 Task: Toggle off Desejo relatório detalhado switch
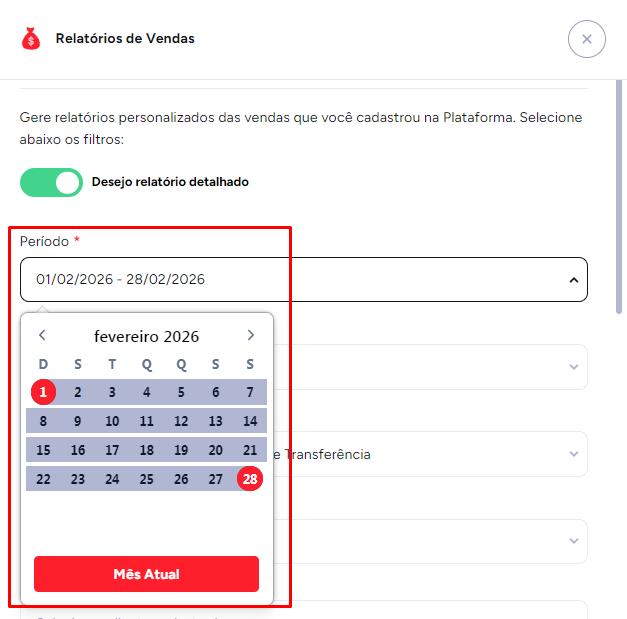[x=51, y=182]
